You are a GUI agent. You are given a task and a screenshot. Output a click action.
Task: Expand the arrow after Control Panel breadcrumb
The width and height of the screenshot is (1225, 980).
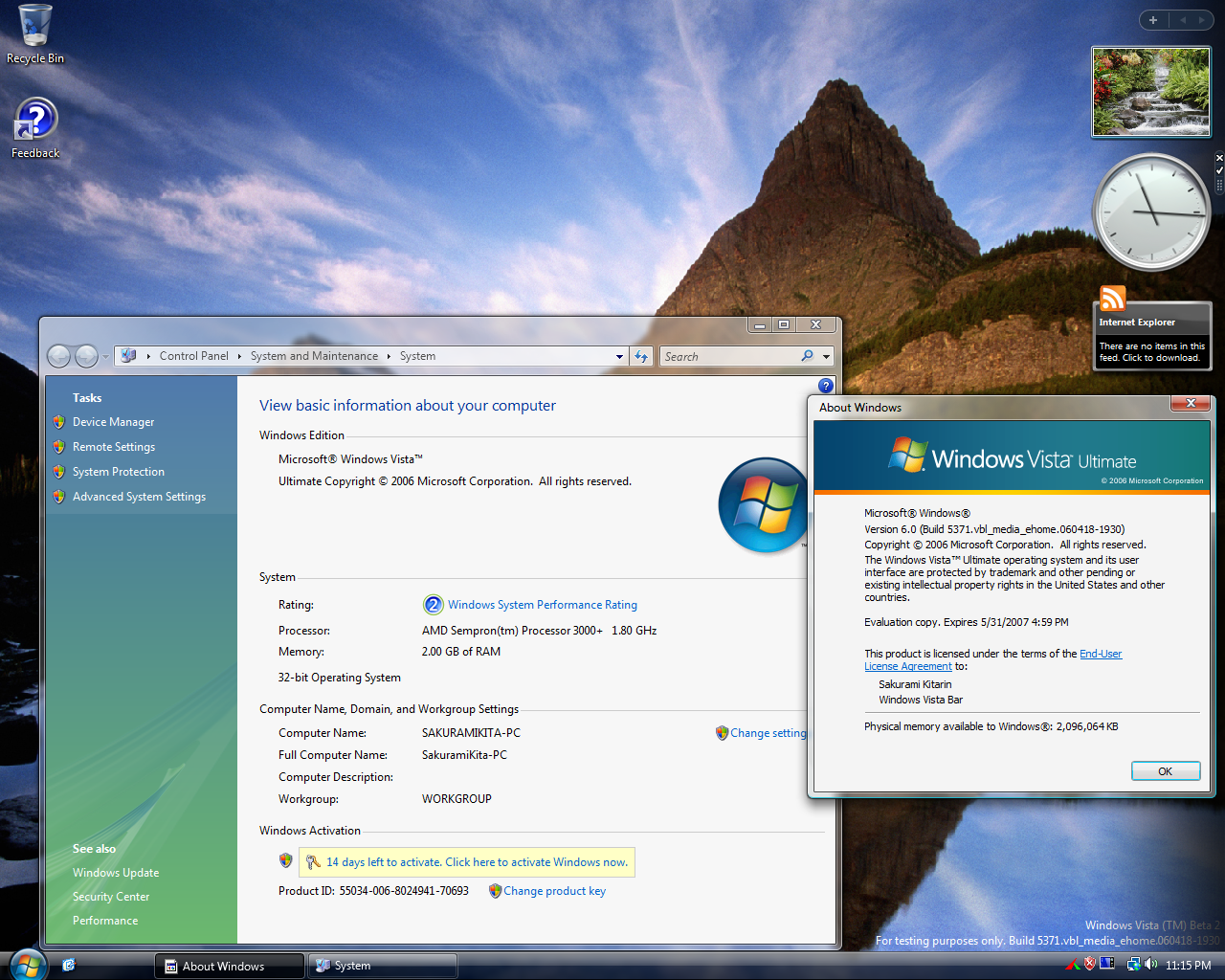click(x=239, y=356)
